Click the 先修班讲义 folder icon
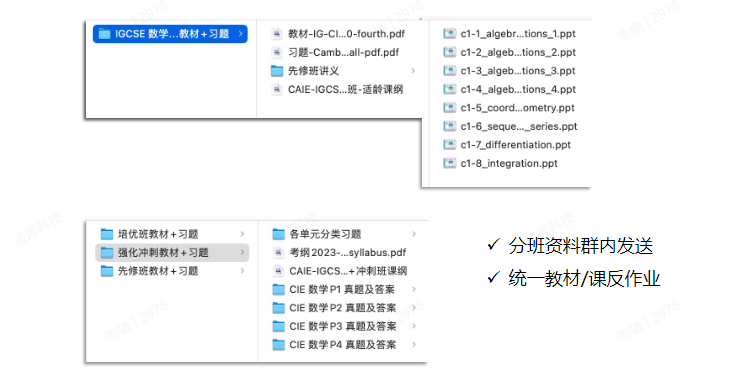 (x=277, y=71)
